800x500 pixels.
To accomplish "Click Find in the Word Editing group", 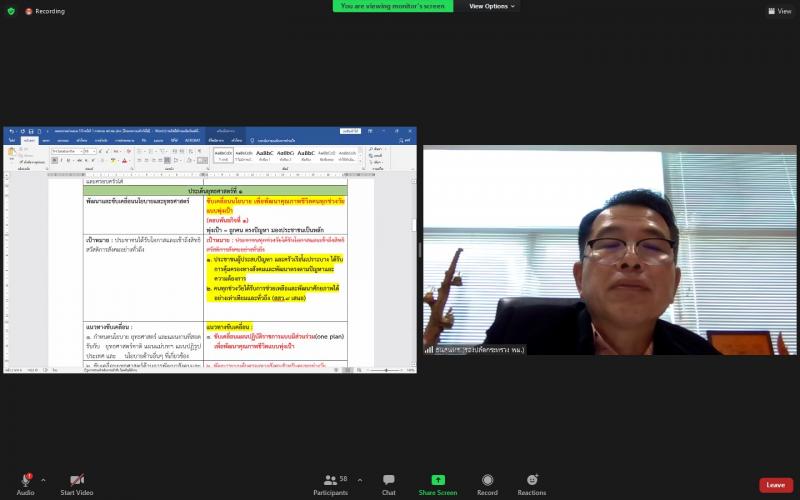I will tap(378, 149).
